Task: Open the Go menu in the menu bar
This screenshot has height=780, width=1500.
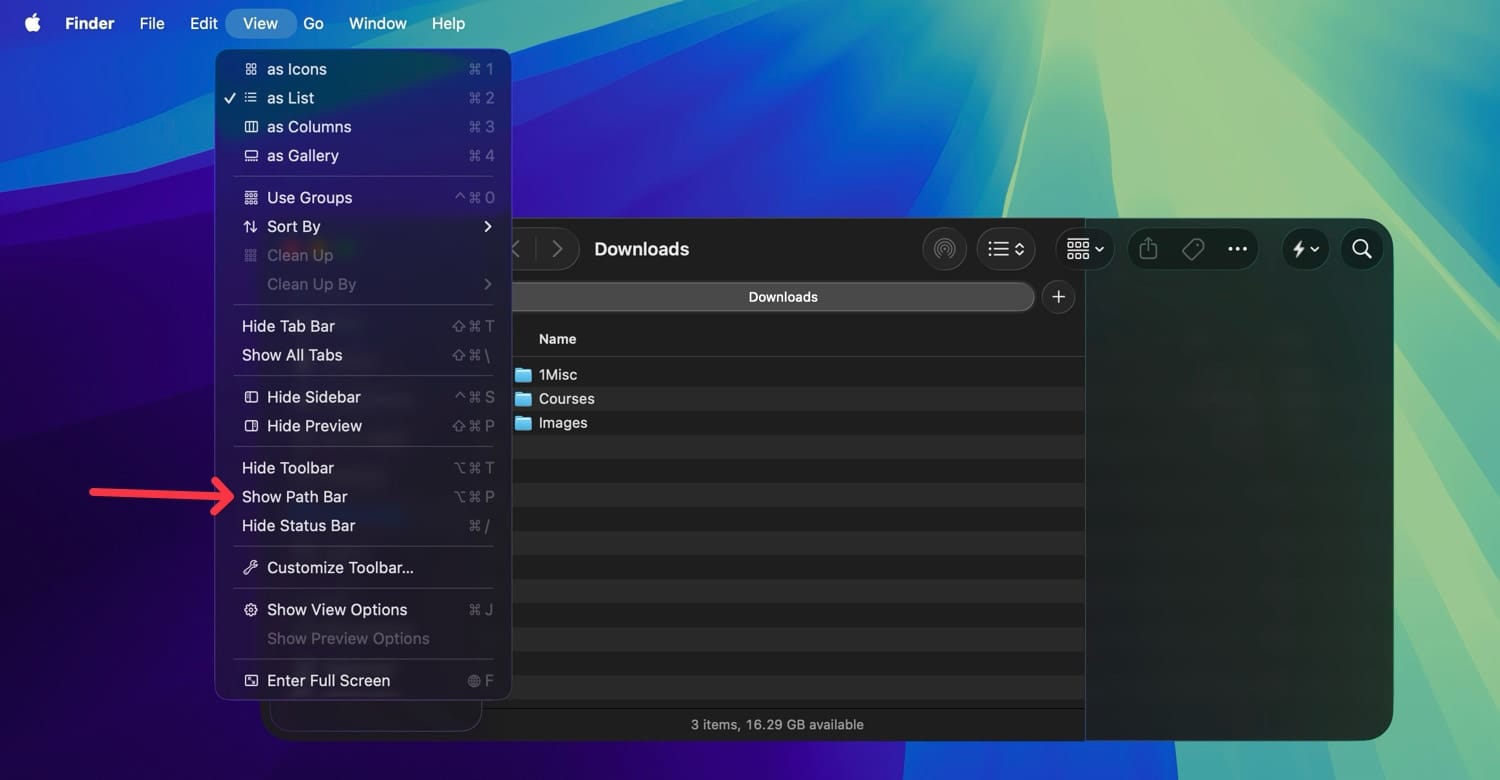Action: (x=313, y=22)
